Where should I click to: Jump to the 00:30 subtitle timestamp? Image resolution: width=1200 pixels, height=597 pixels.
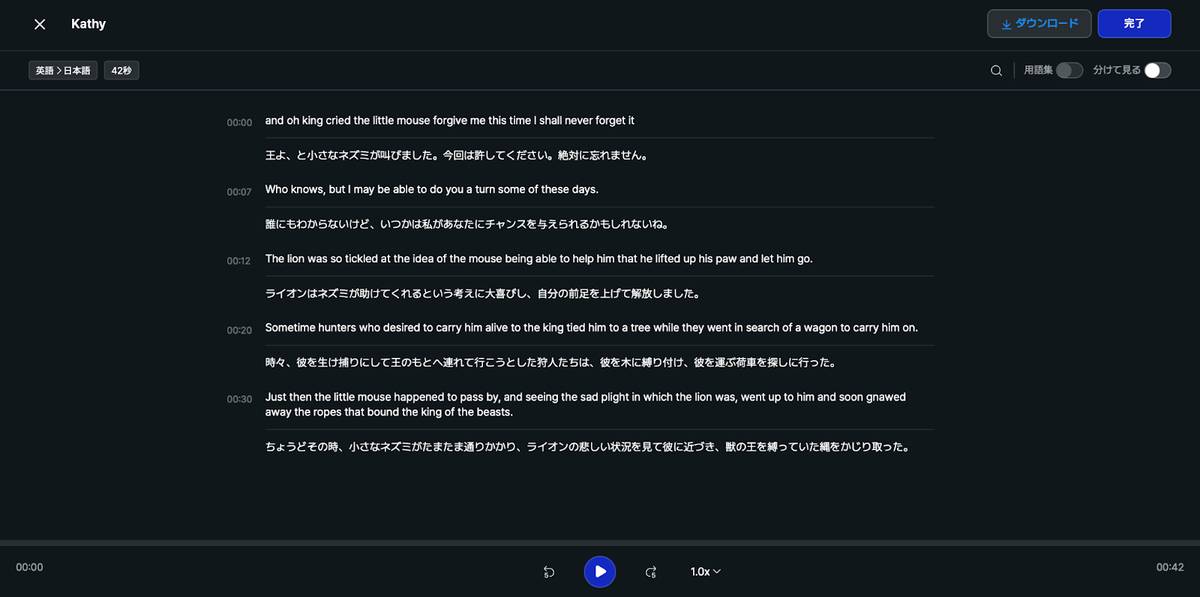[239, 398]
